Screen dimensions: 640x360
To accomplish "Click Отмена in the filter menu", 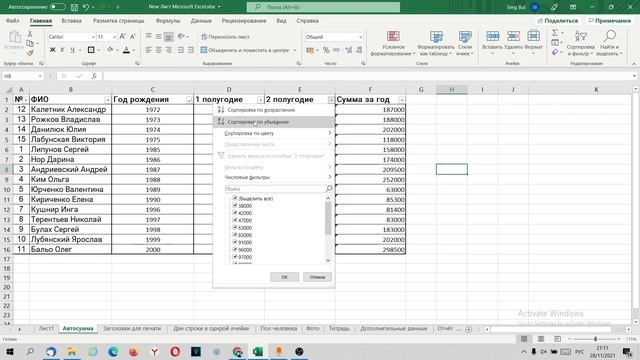I will pyautogui.click(x=317, y=277).
